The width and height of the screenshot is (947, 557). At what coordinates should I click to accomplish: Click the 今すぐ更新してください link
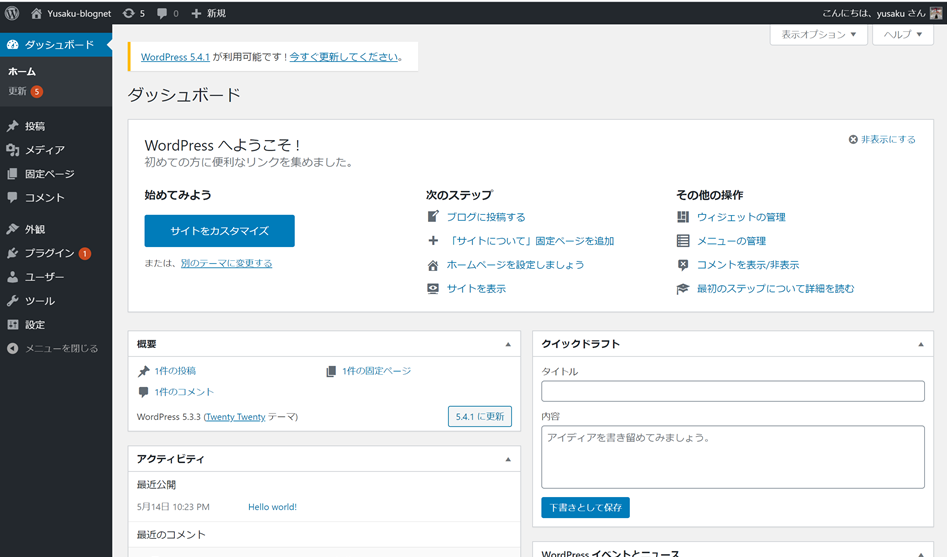[344, 57]
